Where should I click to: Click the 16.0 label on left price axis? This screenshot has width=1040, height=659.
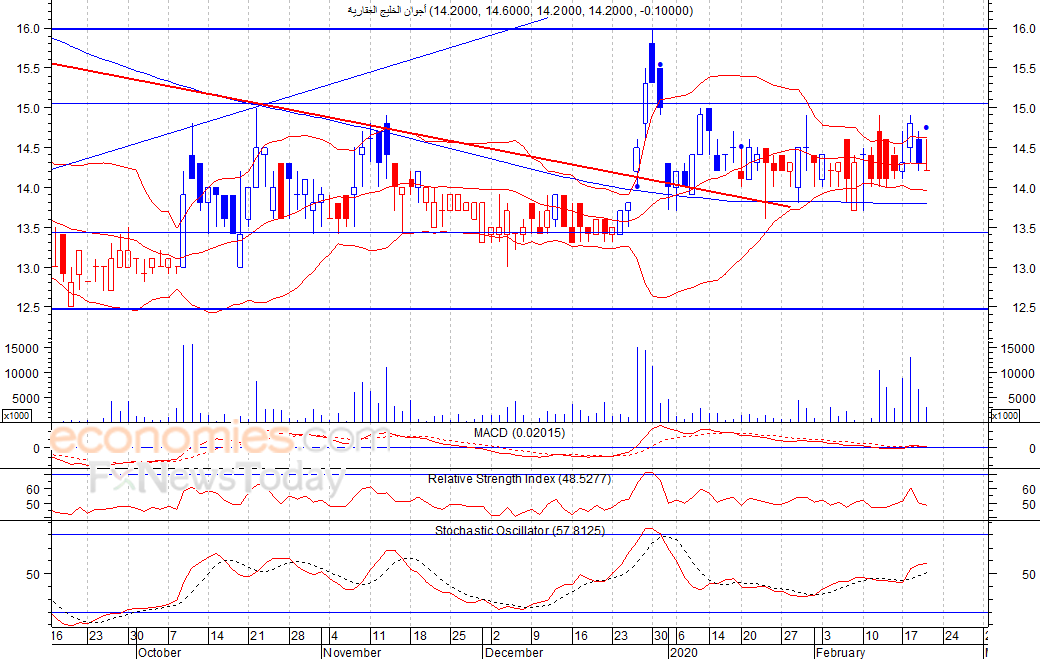[29, 29]
